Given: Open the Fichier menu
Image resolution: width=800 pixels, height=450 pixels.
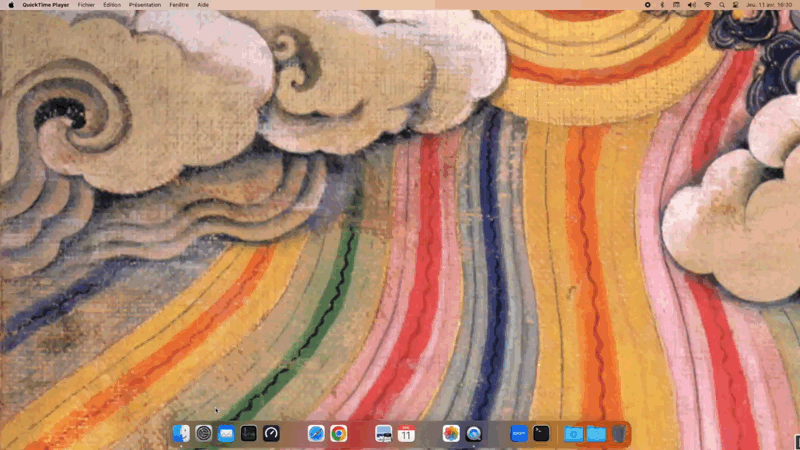Looking at the screenshot, I should (x=86, y=5).
